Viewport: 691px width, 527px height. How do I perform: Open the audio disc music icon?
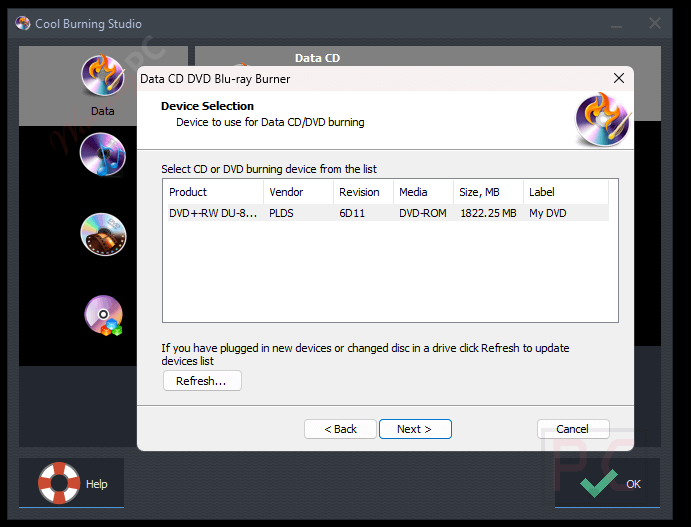[x=103, y=154]
